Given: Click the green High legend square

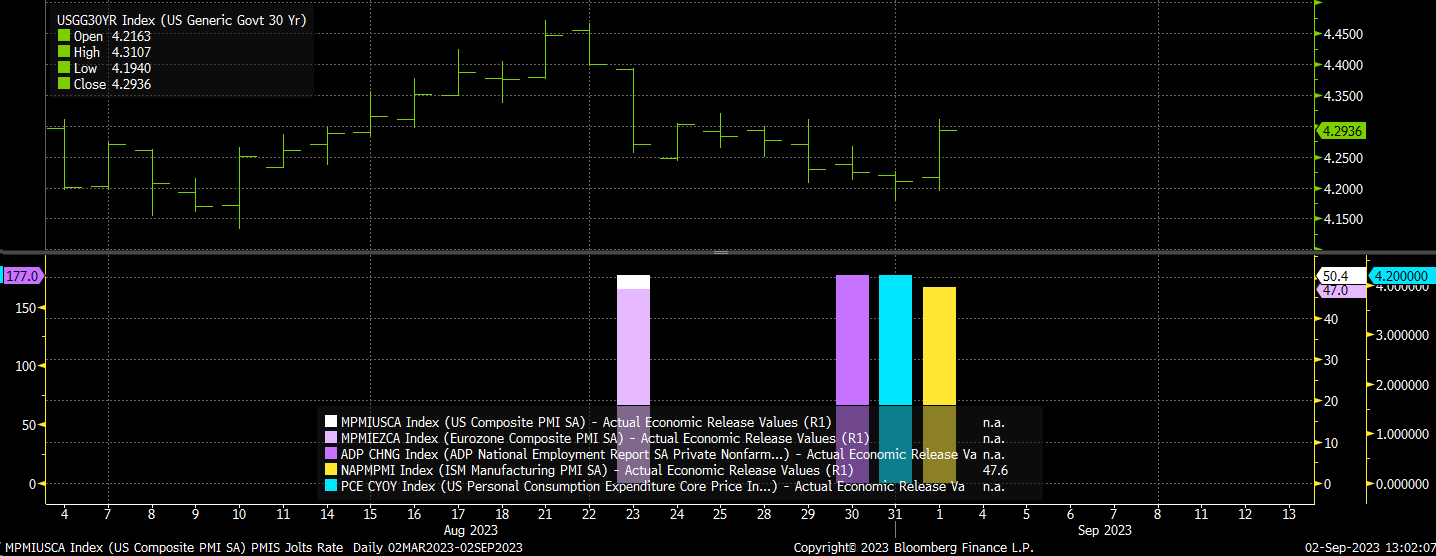Looking at the screenshot, I should (64, 52).
